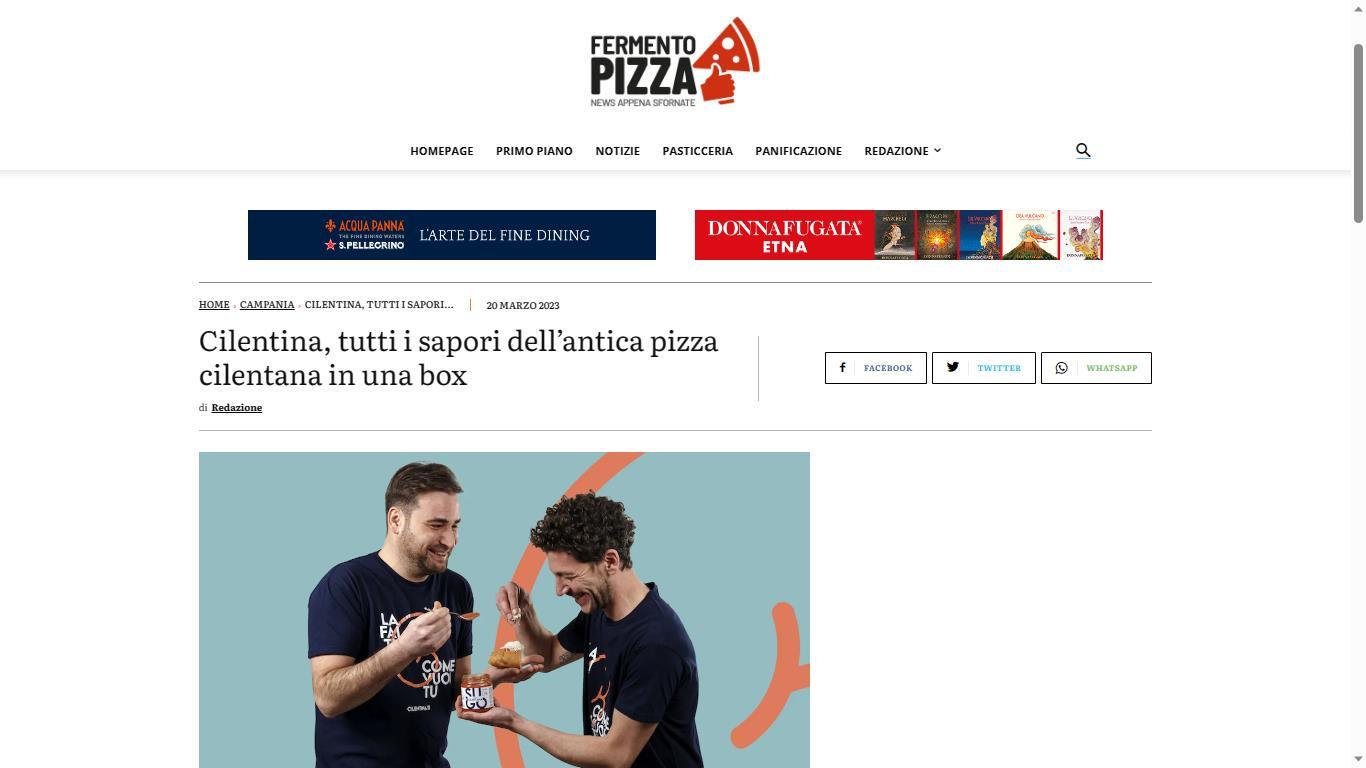Open the Acqua Panna S.Pellegrino banner
The image size is (1366, 768).
pyautogui.click(x=452, y=235)
